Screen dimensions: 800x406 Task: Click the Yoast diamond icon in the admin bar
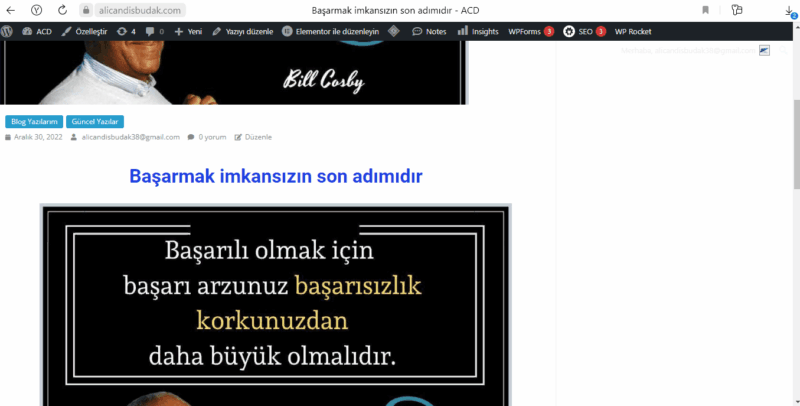pyautogui.click(x=394, y=32)
